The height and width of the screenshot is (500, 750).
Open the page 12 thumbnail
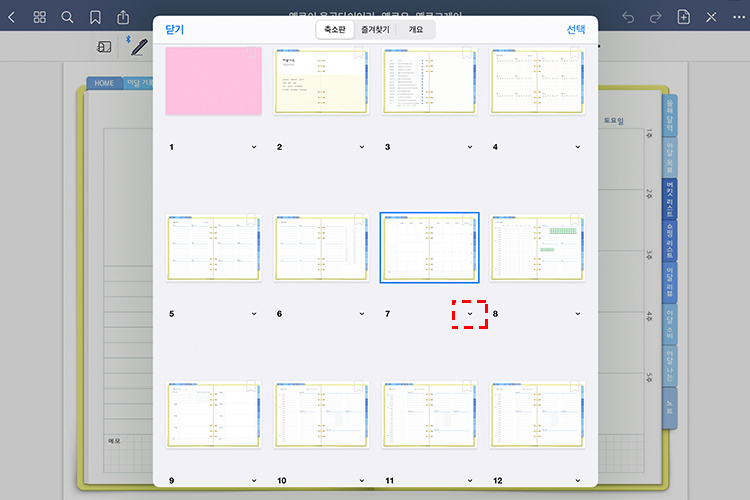click(537, 414)
